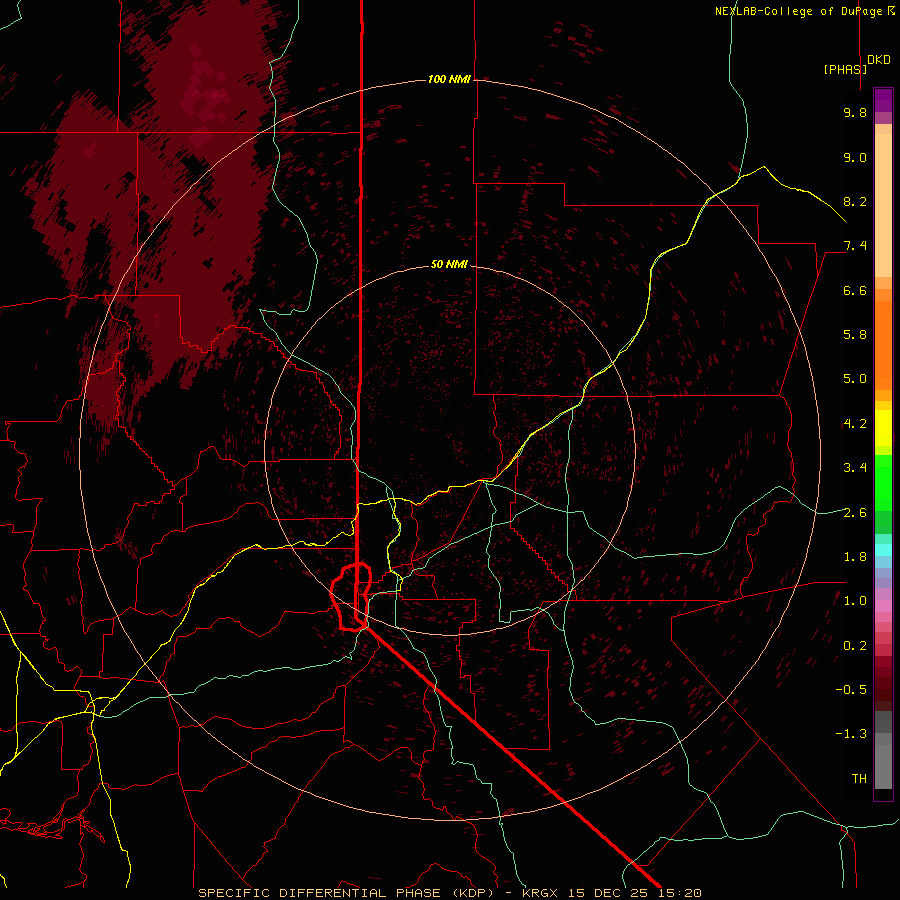Viewport: 900px width, 900px height.
Task: Click the 1.0 value on the color scale
Action: (855, 601)
